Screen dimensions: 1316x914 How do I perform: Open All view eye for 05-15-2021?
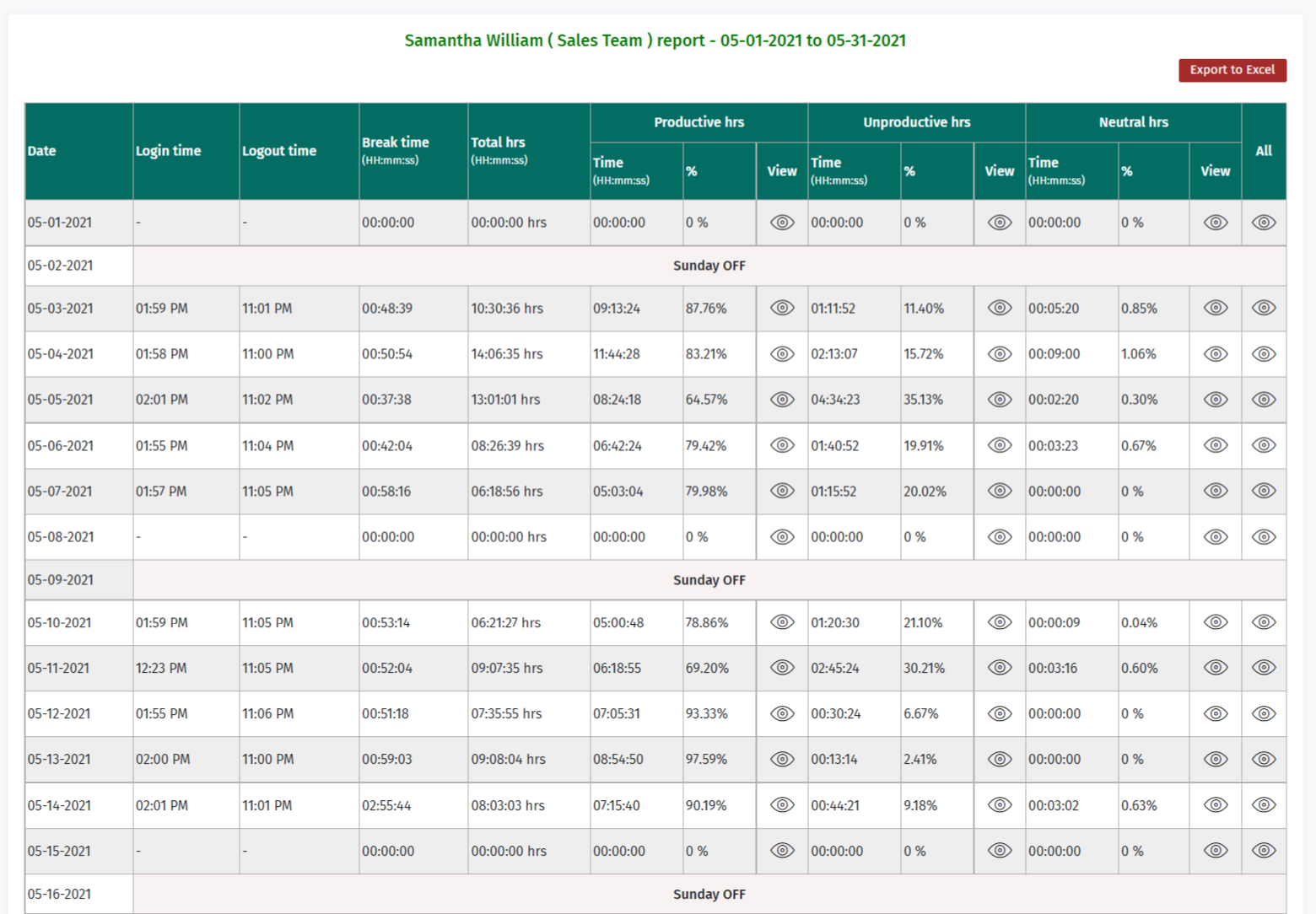1264,851
